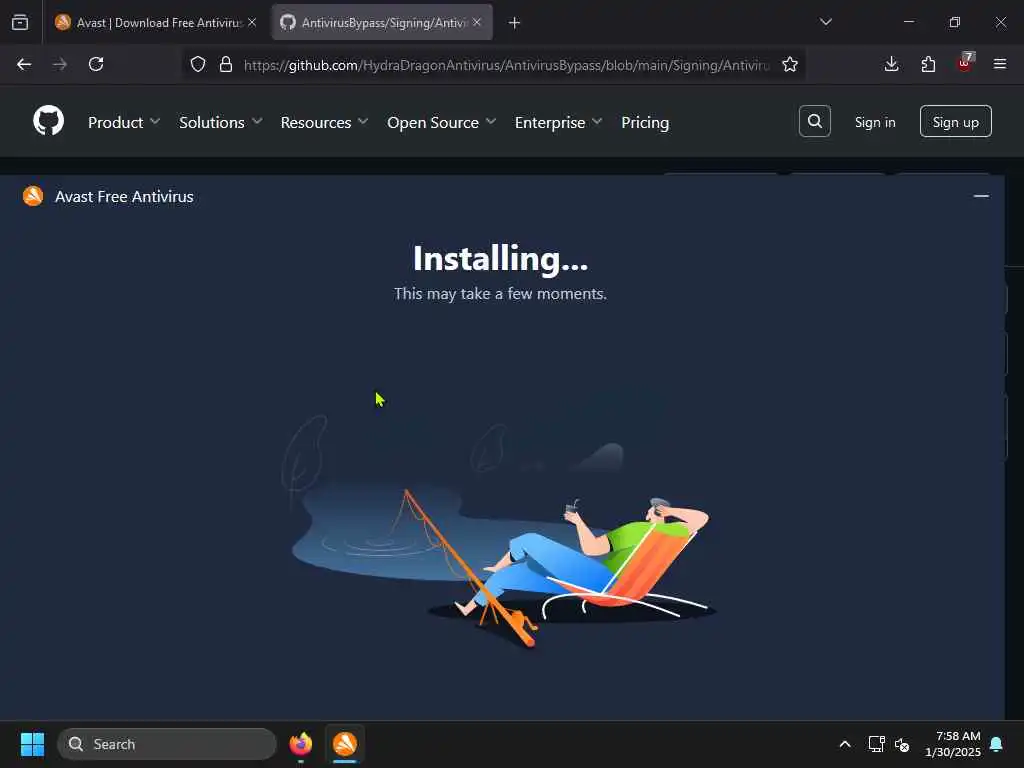The width and height of the screenshot is (1024, 768).
Task: Click the muted volume tray icon
Action: click(x=902, y=744)
